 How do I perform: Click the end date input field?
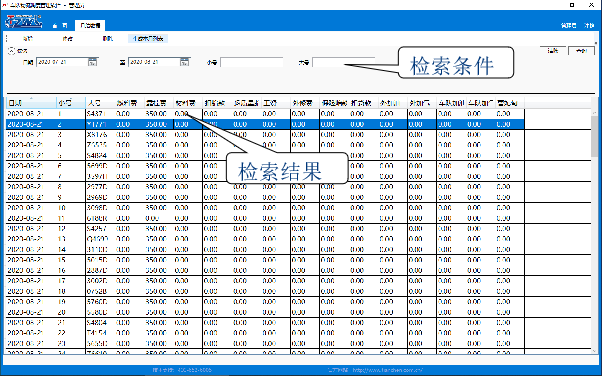(154, 62)
